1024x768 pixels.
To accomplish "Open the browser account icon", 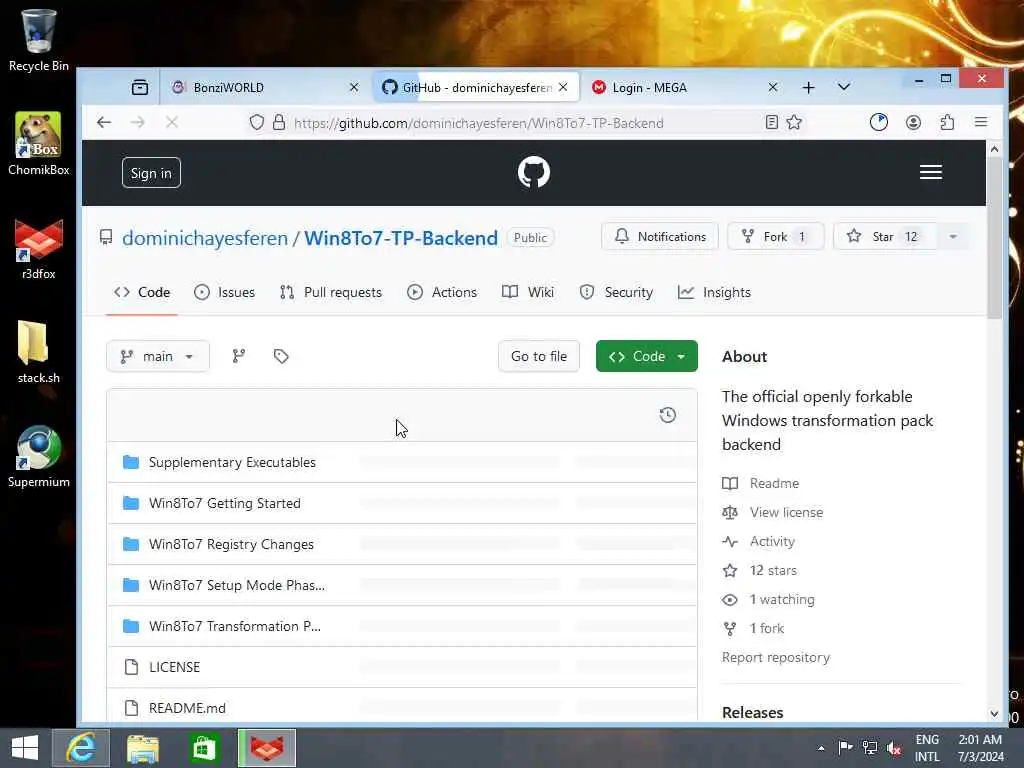I will coord(913,122).
